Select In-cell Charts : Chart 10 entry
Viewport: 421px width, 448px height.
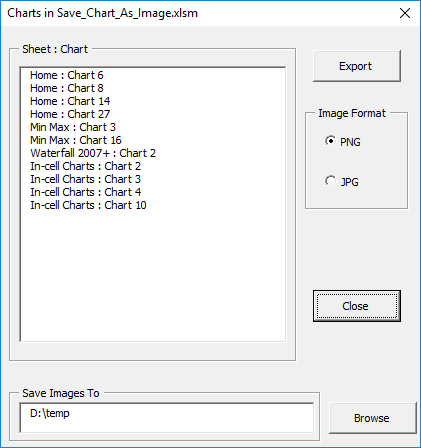(x=153, y=205)
